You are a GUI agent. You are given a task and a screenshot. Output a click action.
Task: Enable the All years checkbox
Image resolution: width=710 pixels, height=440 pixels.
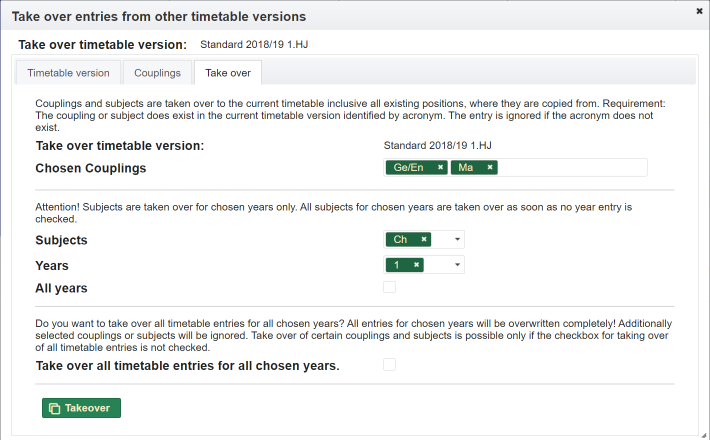tap(389, 288)
